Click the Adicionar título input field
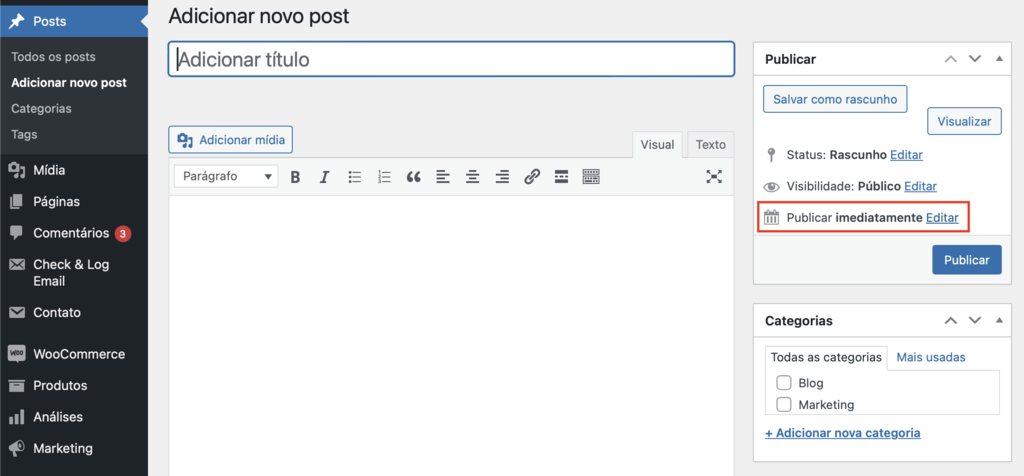Viewport: 1024px width, 476px height. 451,59
